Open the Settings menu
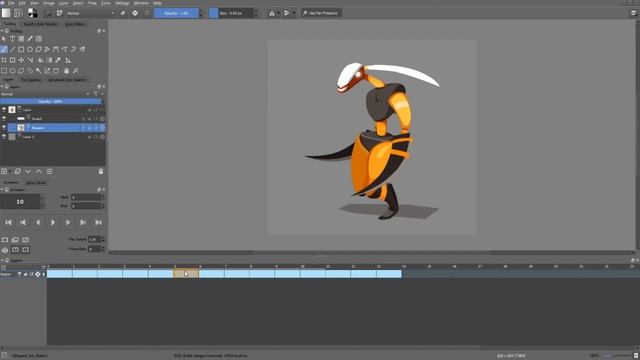Viewport: 640px width, 360px height. [x=122, y=3]
